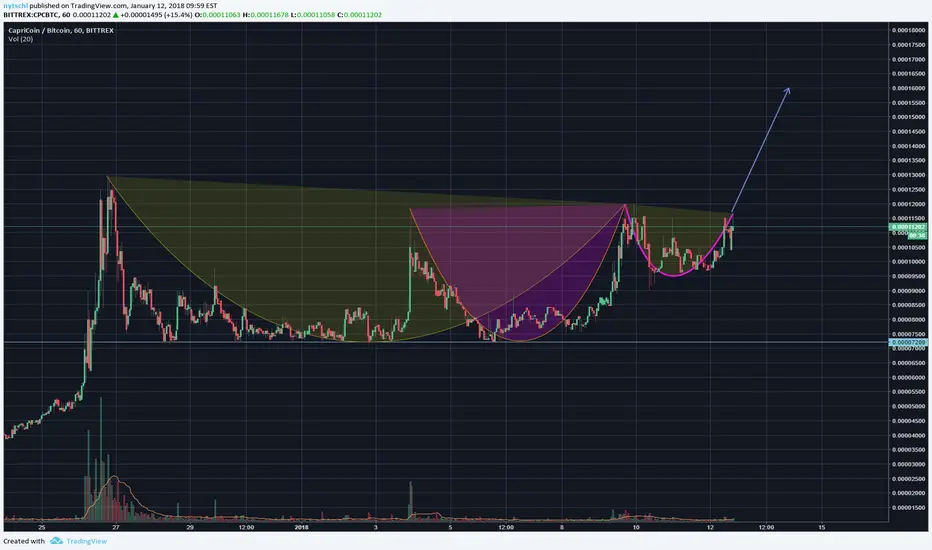Image resolution: width=932 pixels, height=550 pixels.
Task: Click the 0.00014000 price axis label
Action: (909, 146)
